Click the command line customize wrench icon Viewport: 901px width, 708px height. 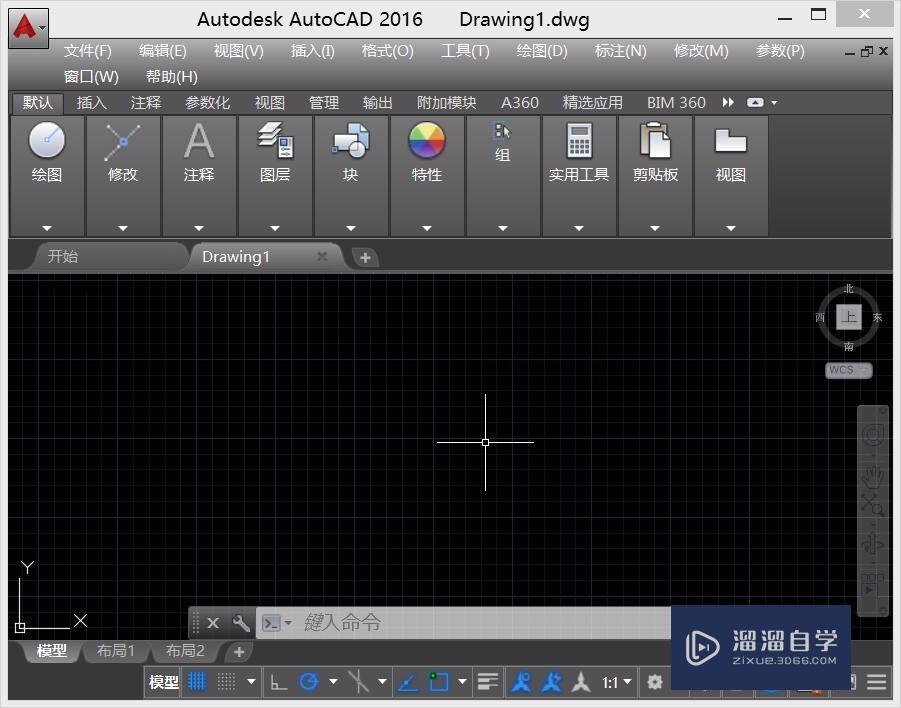point(241,623)
